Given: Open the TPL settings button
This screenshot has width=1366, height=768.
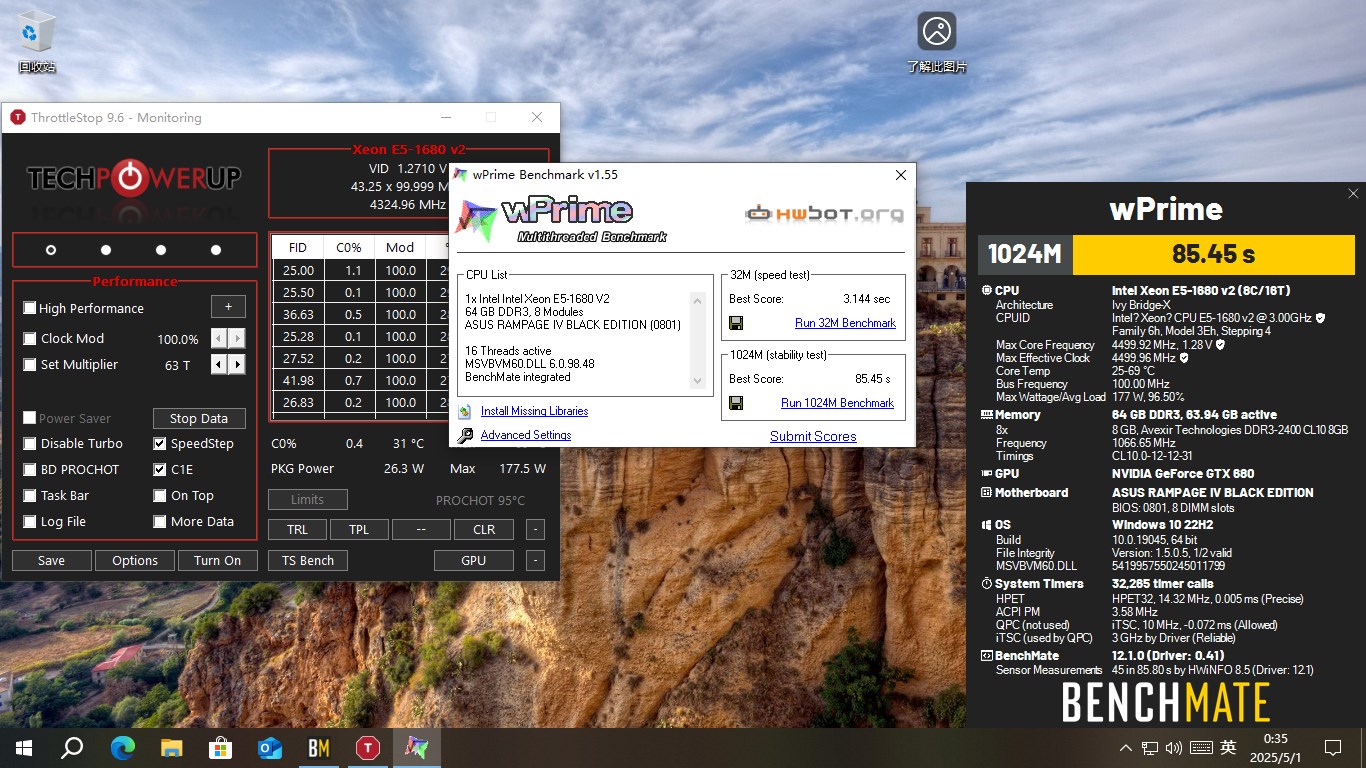Looking at the screenshot, I should pyautogui.click(x=359, y=530).
